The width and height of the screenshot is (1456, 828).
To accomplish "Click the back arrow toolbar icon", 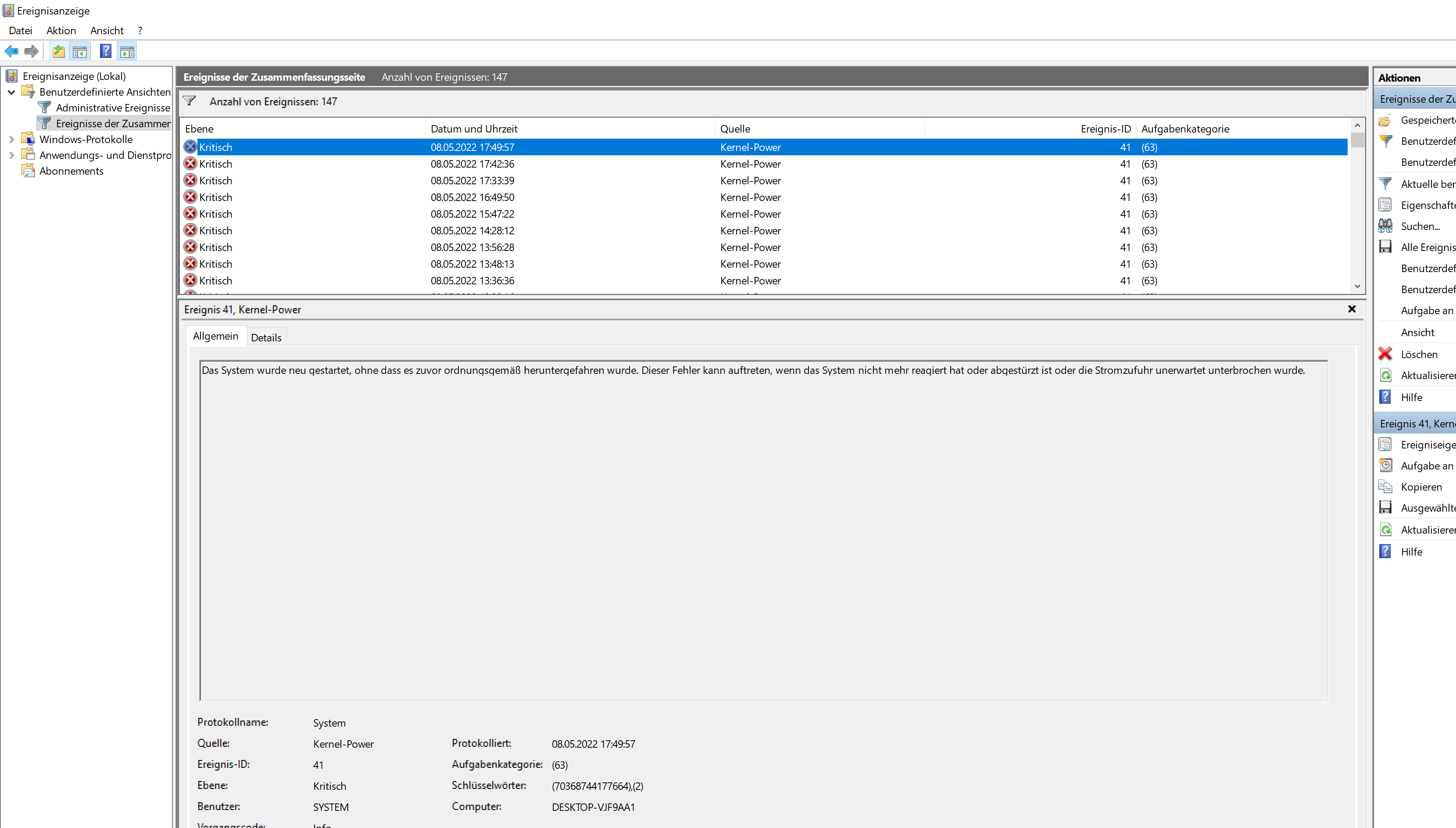I will point(11,51).
